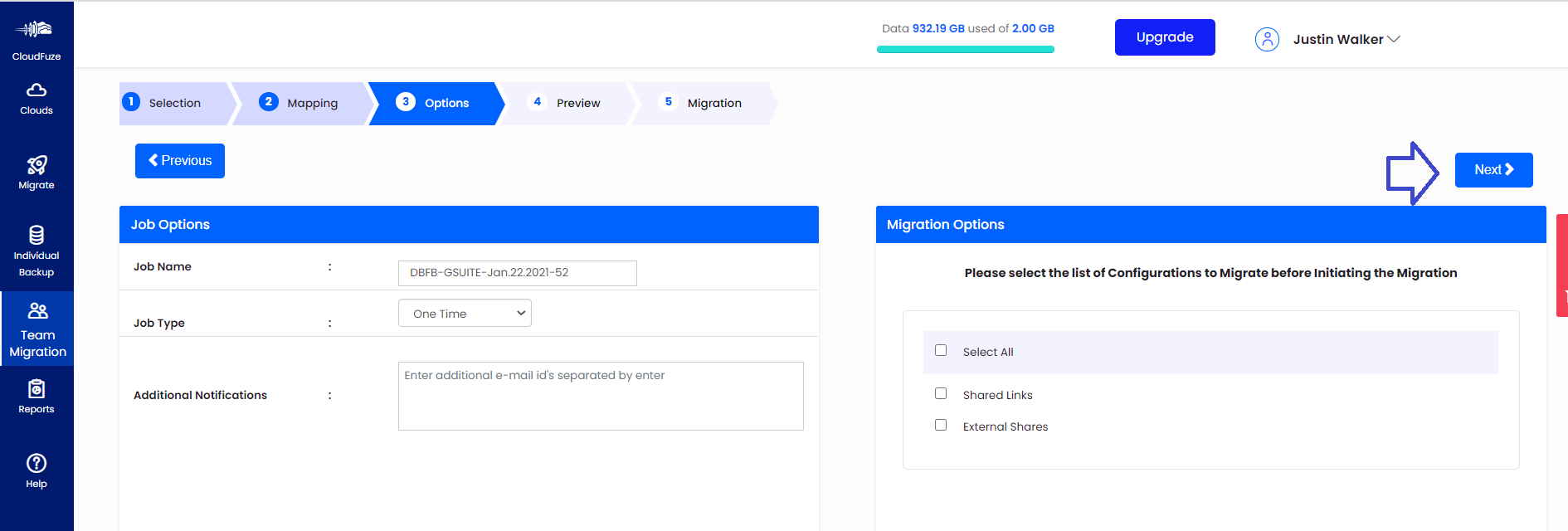Click the Additional Notifications label
Viewport: 1568px width, 531px height.
200,395
